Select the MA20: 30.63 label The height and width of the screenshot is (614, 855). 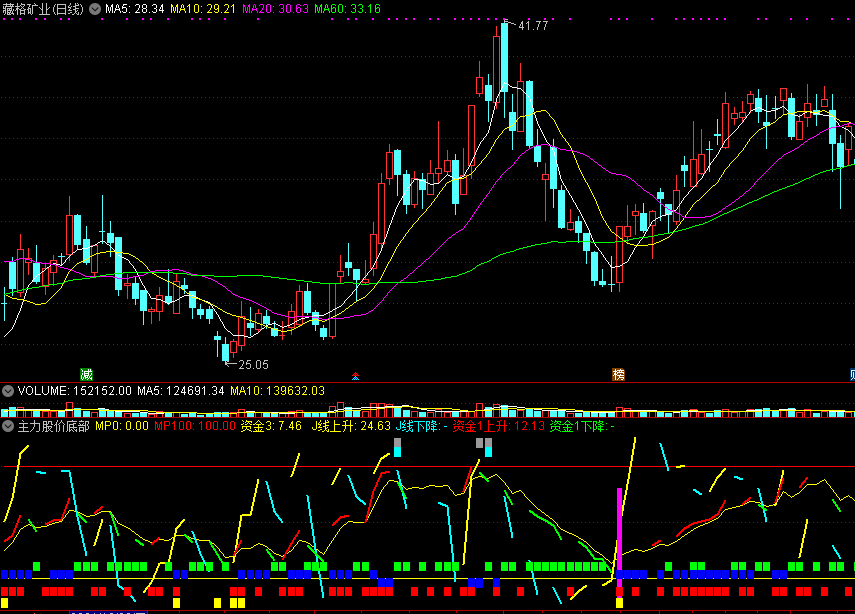tap(275, 9)
